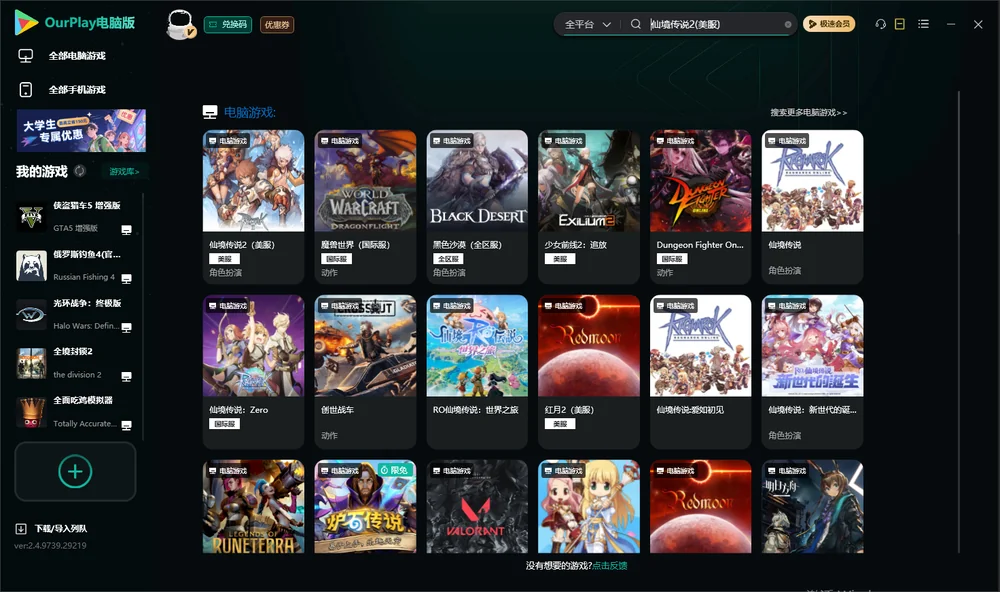Open the Legends of Runeterra card

(x=253, y=507)
